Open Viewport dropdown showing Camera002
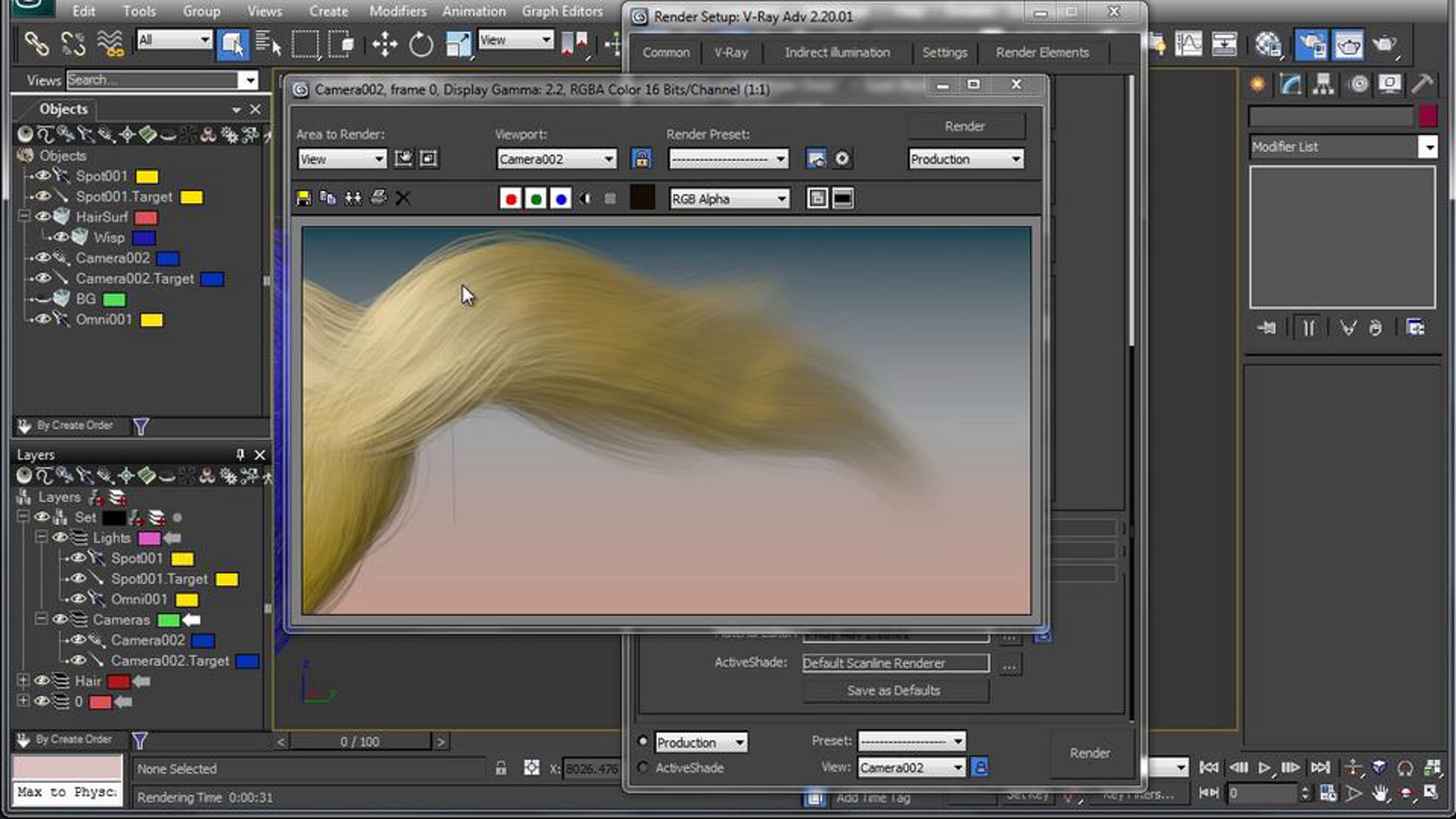This screenshot has width=1456, height=819. pos(556,159)
